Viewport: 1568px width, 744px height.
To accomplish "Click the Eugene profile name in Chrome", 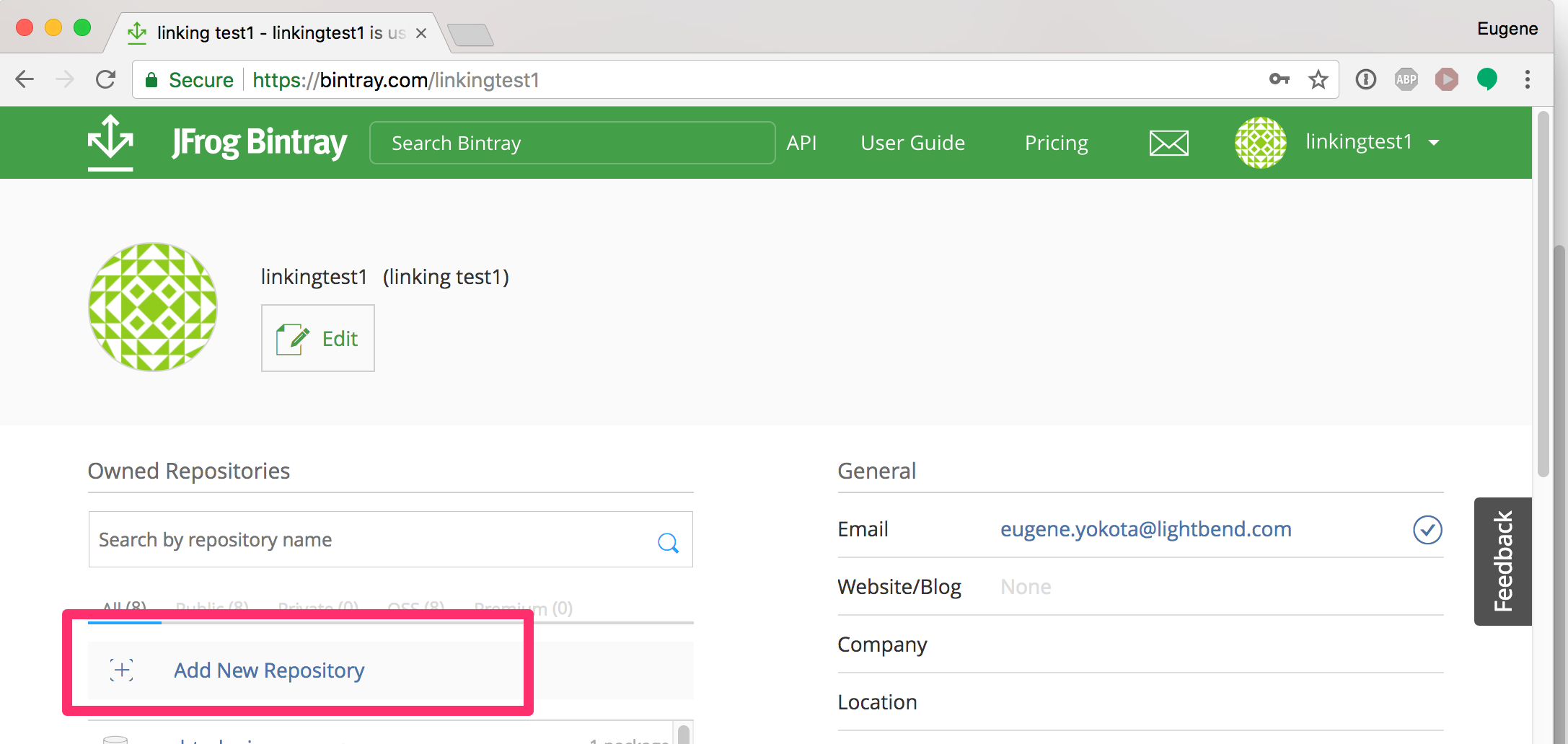I will pos(1507,29).
